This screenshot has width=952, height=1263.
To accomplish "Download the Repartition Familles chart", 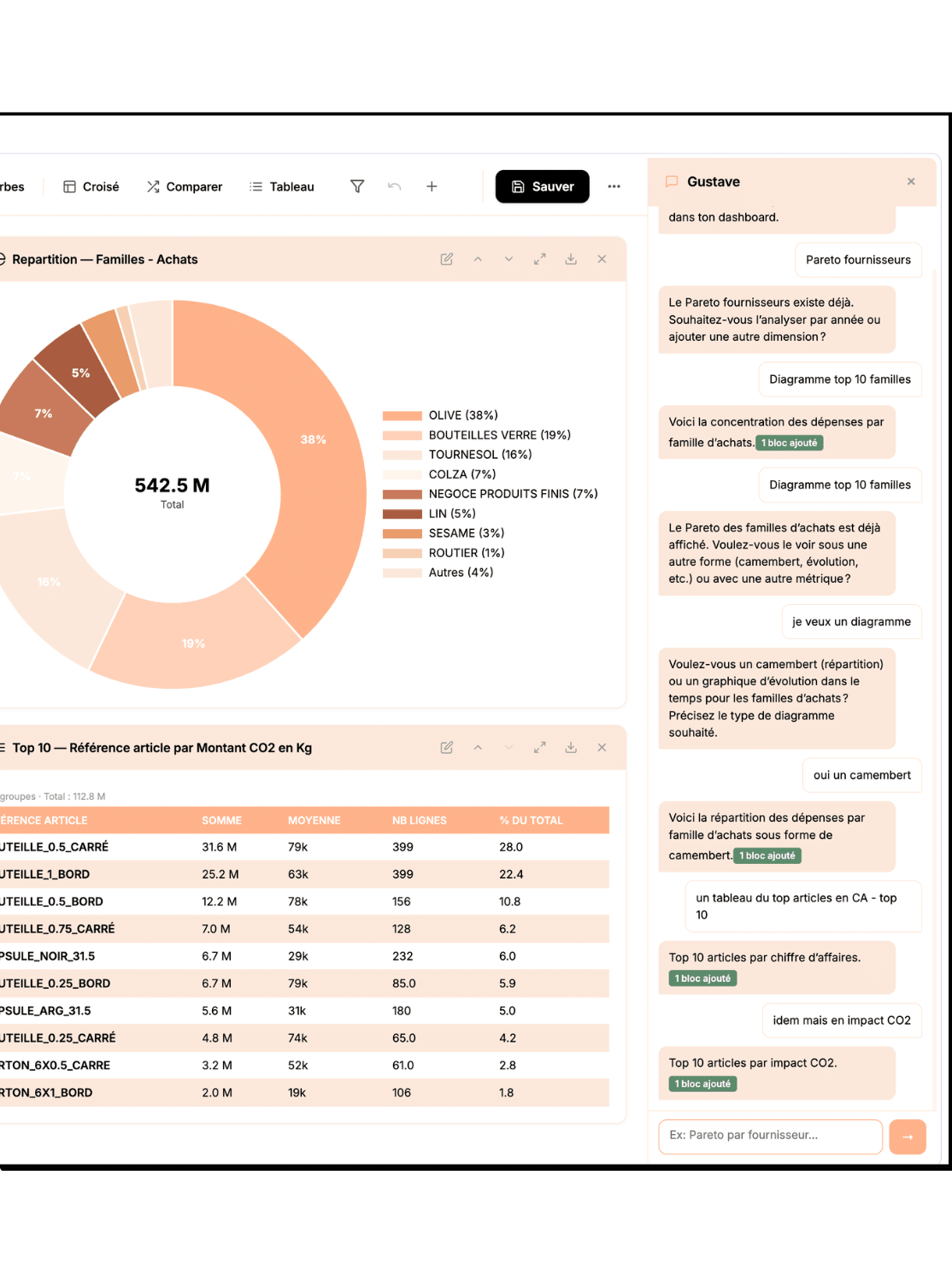I will (x=571, y=259).
